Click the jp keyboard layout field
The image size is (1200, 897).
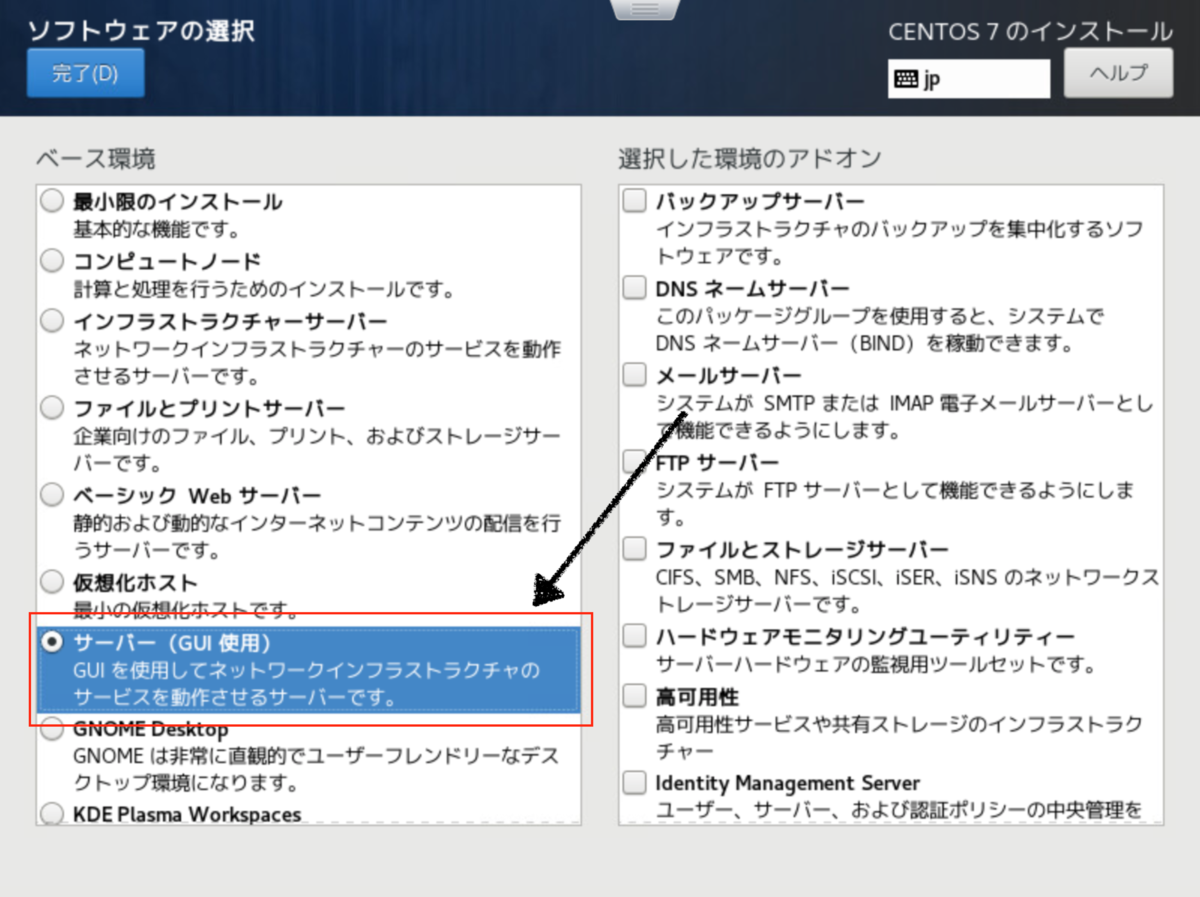(969, 79)
